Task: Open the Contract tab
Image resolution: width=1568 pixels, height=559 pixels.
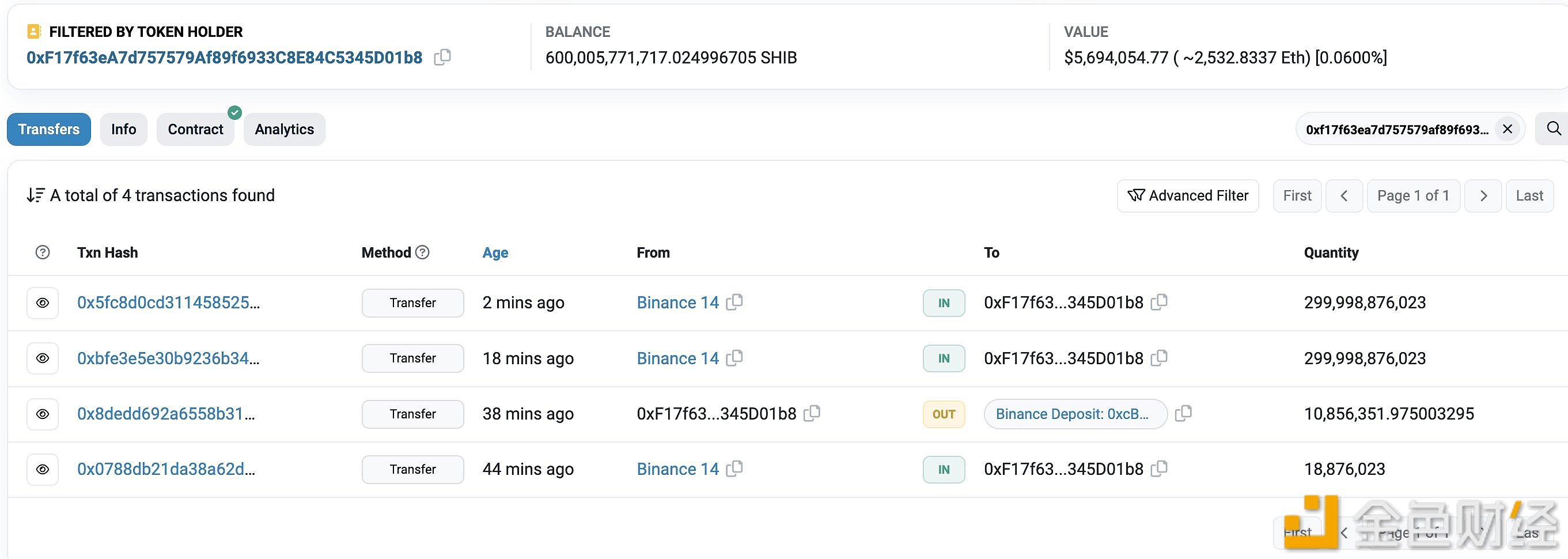Action: pyautogui.click(x=195, y=129)
